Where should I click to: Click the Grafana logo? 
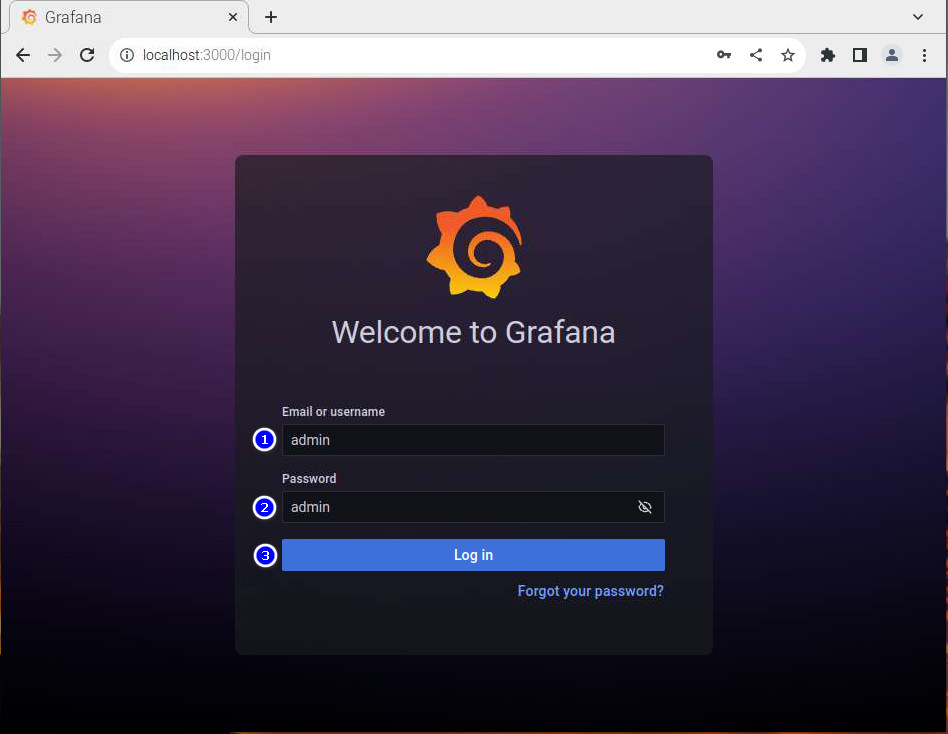(475, 247)
